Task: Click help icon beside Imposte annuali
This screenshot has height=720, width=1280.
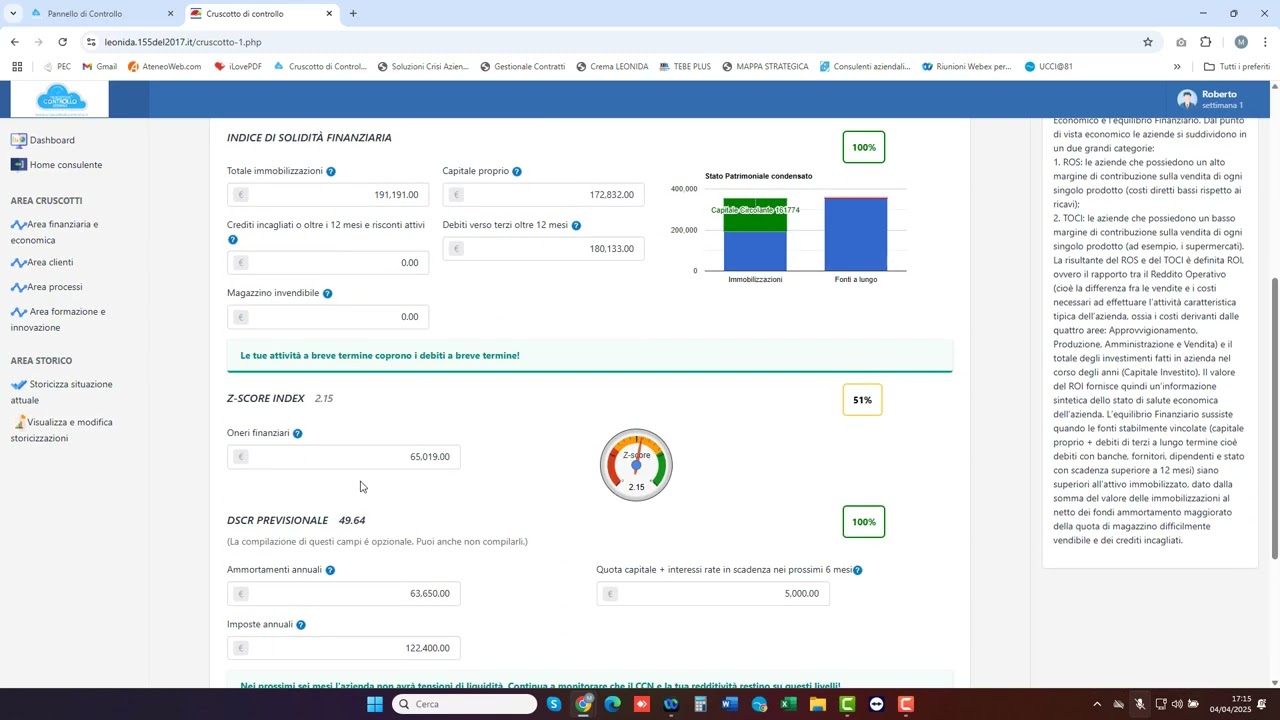Action: click(x=301, y=625)
